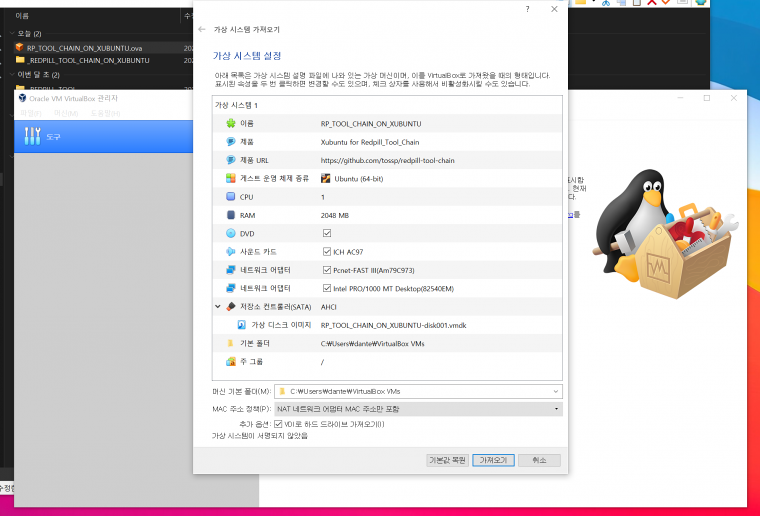
Task: Click the guest OS type icon
Action: [231, 178]
